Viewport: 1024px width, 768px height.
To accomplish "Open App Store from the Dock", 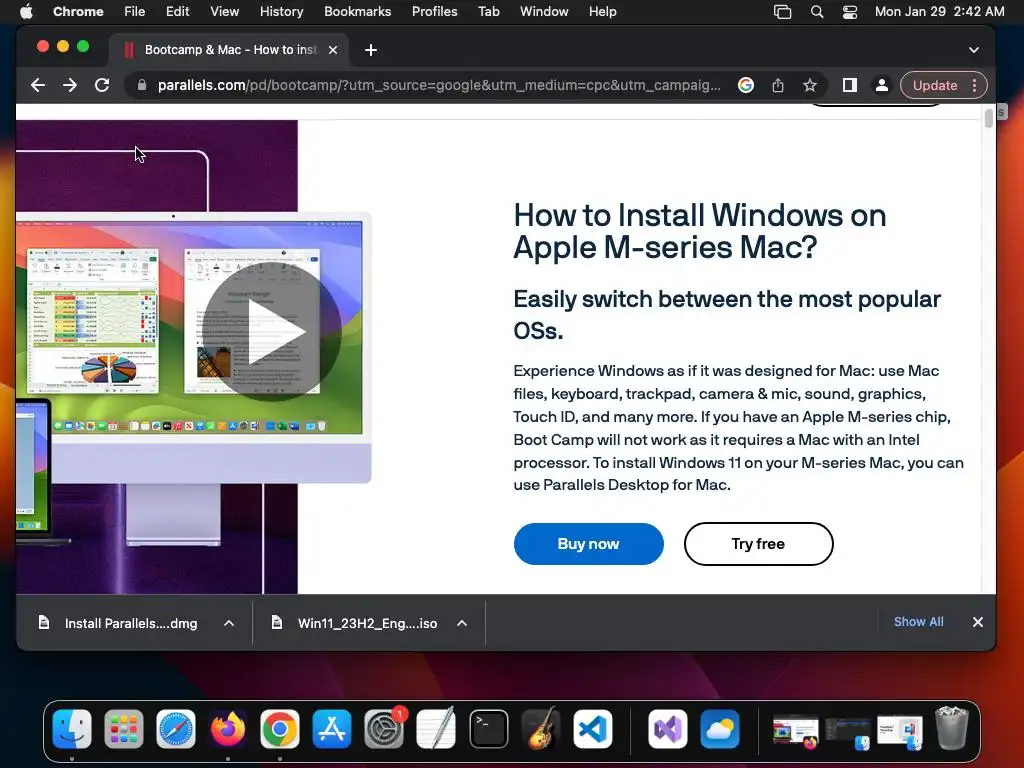I will 332,729.
